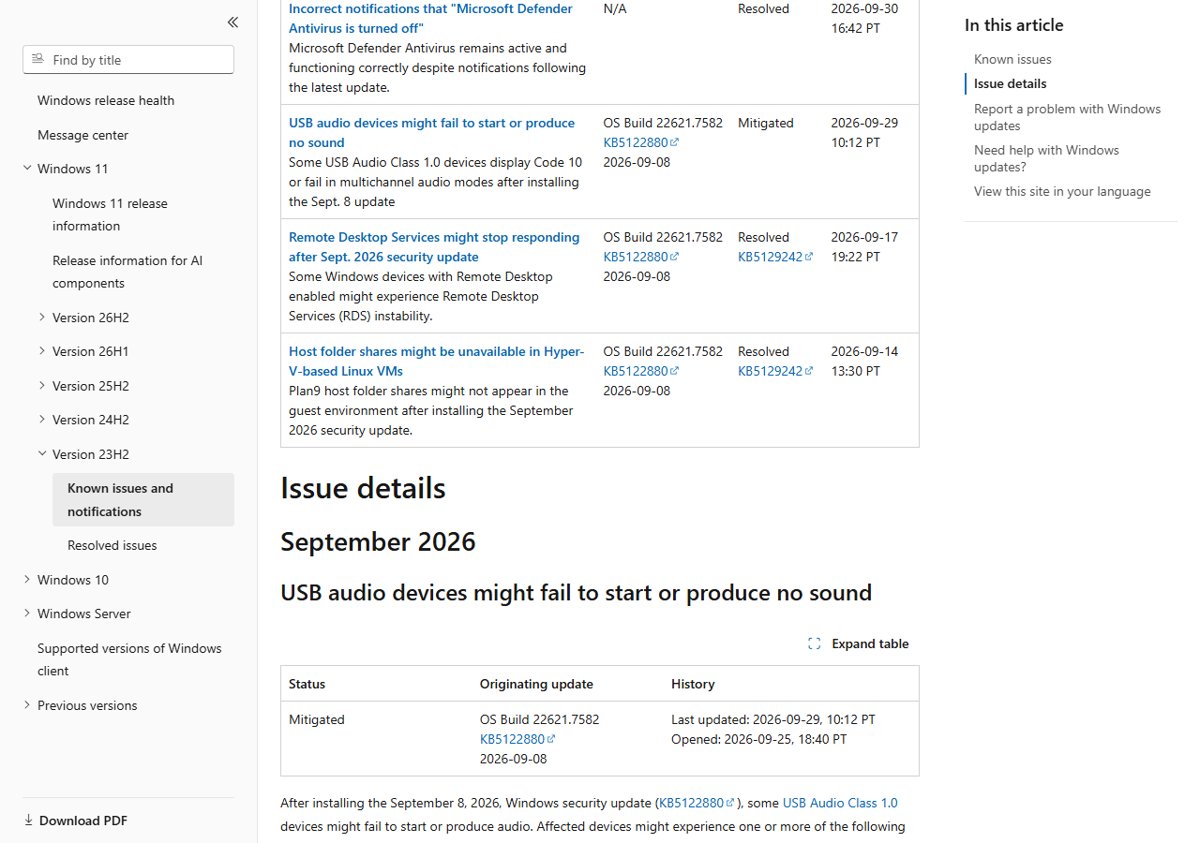Click the 'September 2026' heading
The height and width of the screenshot is (843, 1200).
pyautogui.click(x=378, y=542)
